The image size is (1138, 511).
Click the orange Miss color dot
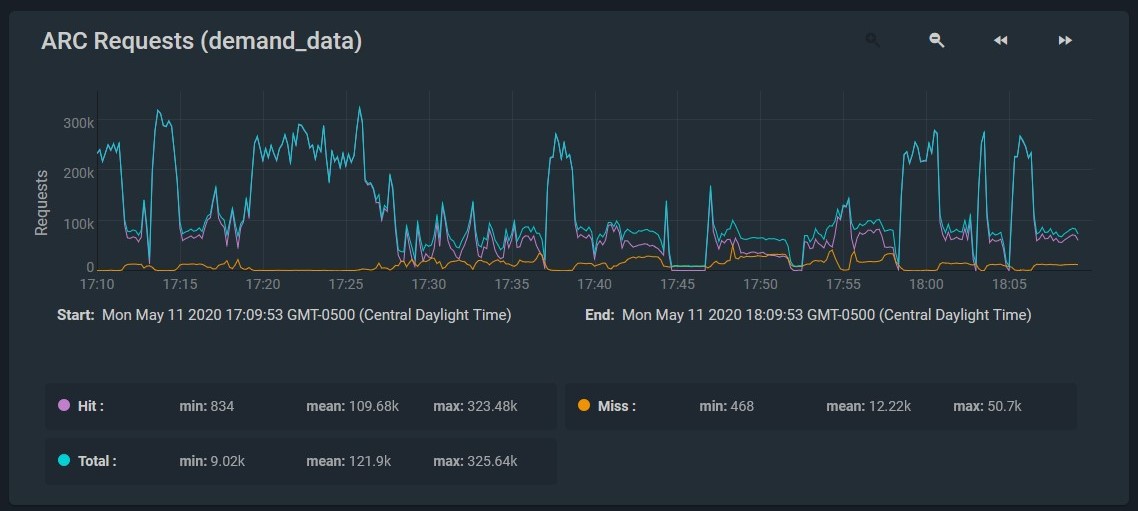[x=584, y=406]
